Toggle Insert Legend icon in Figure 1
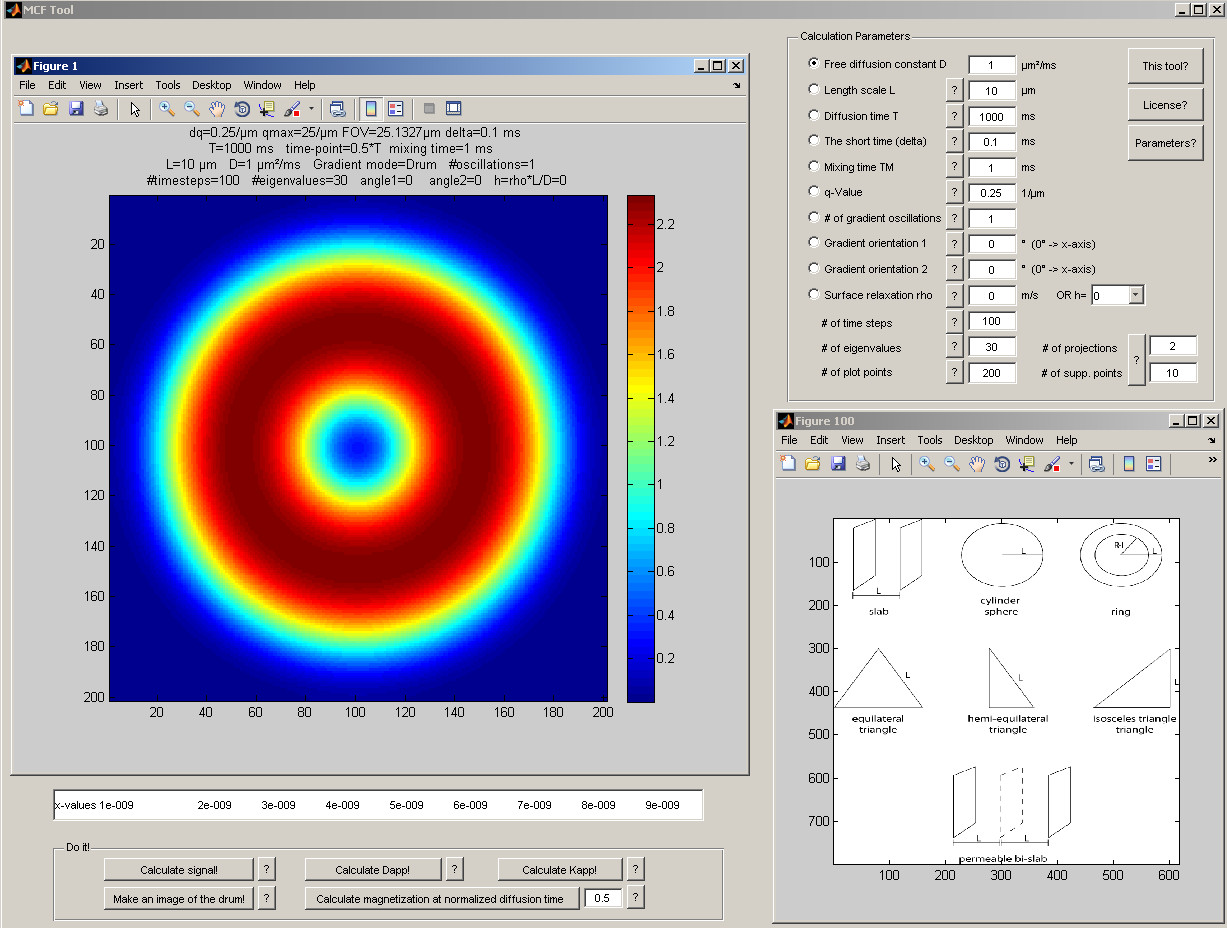 [x=395, y=108]
